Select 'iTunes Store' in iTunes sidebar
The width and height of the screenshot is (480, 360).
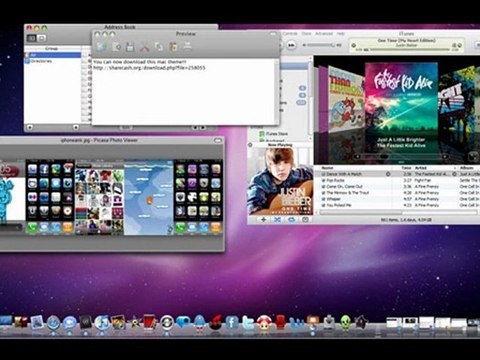pyautogui.click(x=277, y=134)
